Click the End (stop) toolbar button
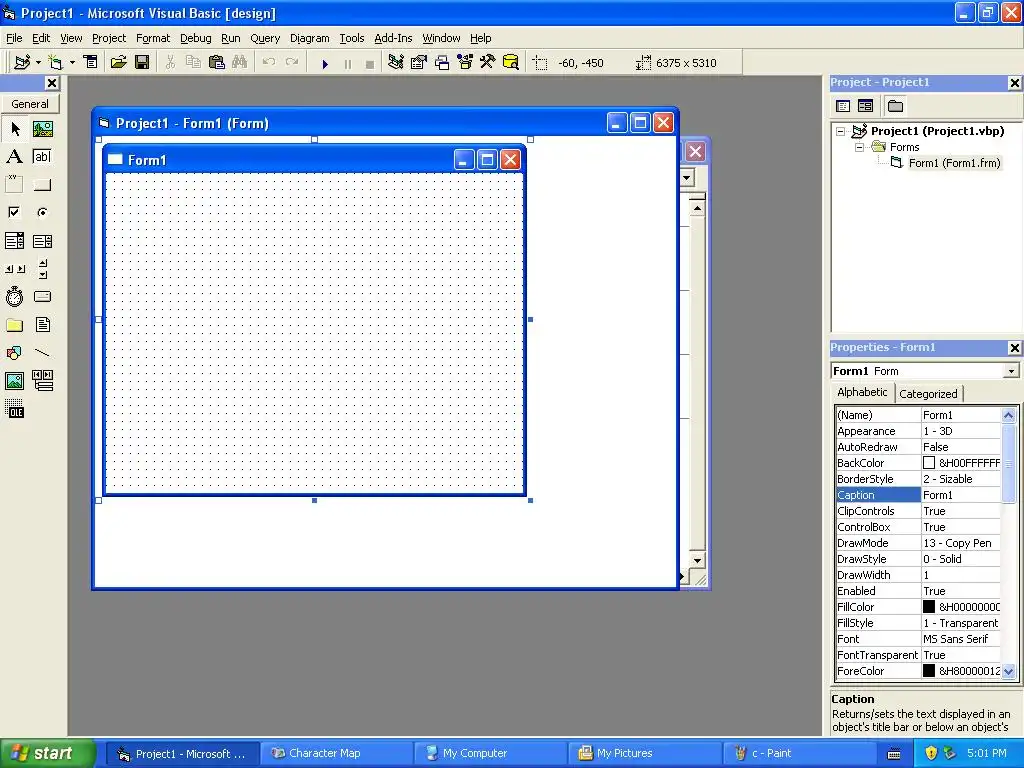Viewport: 1024px width, 768px height. (x=370, y=63)
